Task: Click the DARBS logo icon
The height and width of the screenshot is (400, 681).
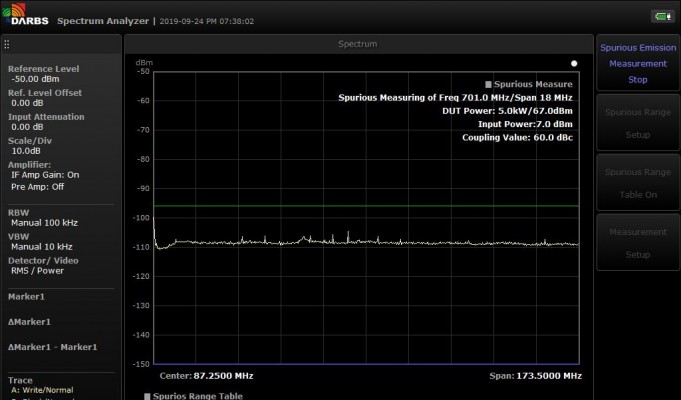Action: coord(25,14)
